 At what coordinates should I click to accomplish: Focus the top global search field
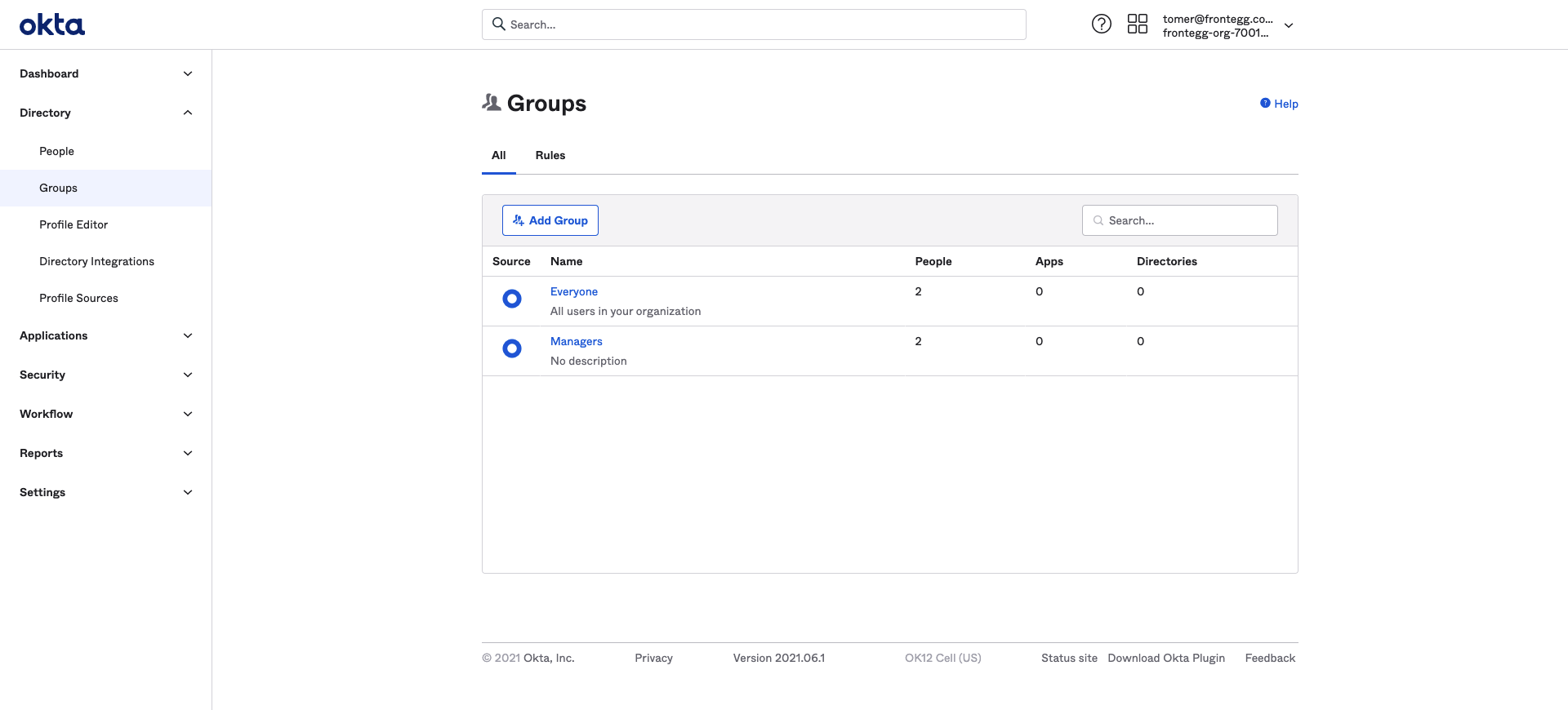pos(754,24)
